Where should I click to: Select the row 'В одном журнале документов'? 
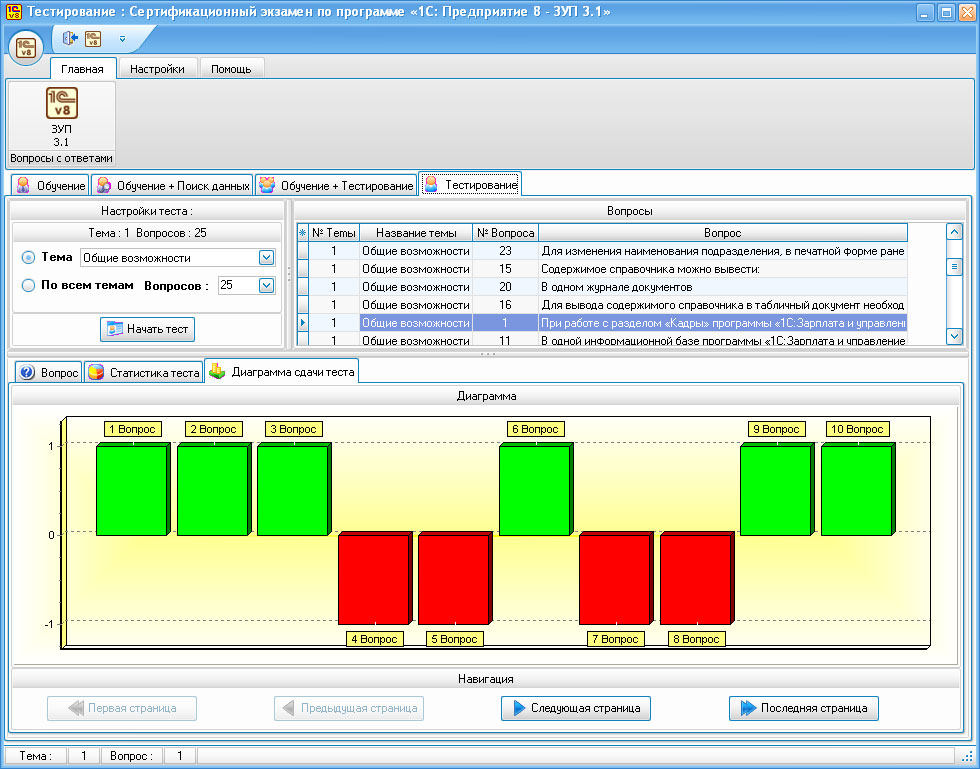click(x=601, y=288)
